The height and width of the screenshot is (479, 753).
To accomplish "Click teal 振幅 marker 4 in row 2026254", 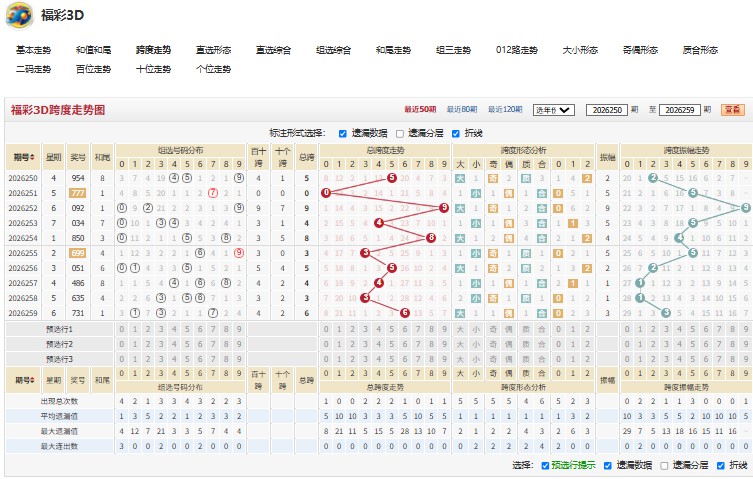I will point(679,238).
